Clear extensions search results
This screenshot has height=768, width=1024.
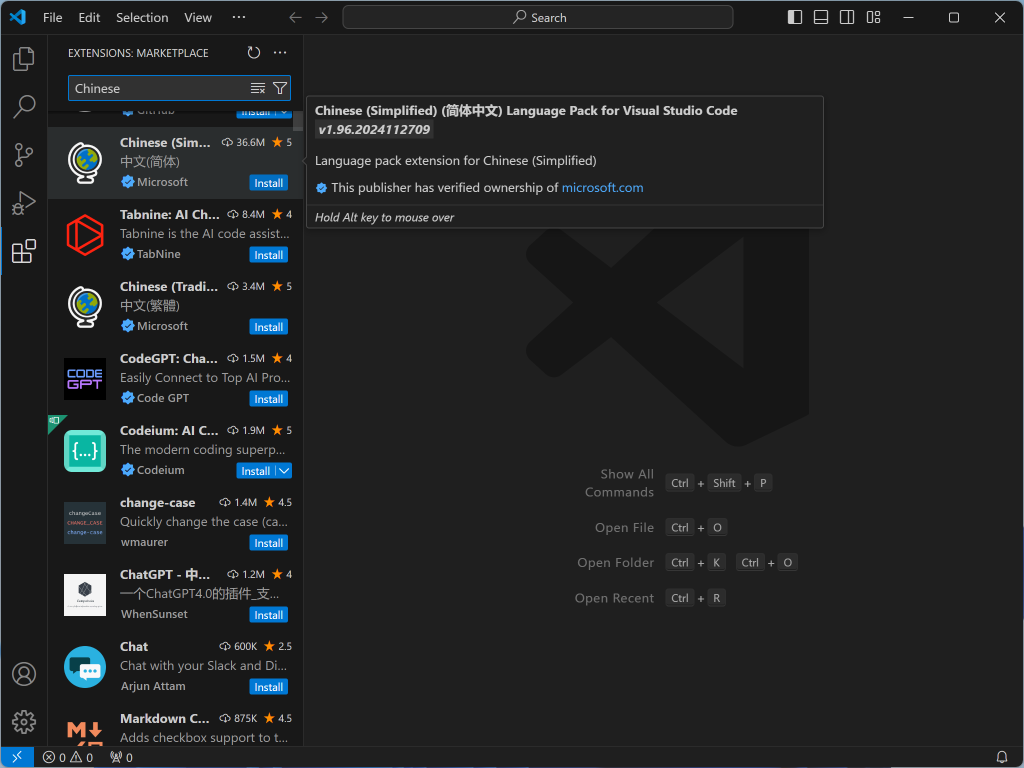(258, 88)
